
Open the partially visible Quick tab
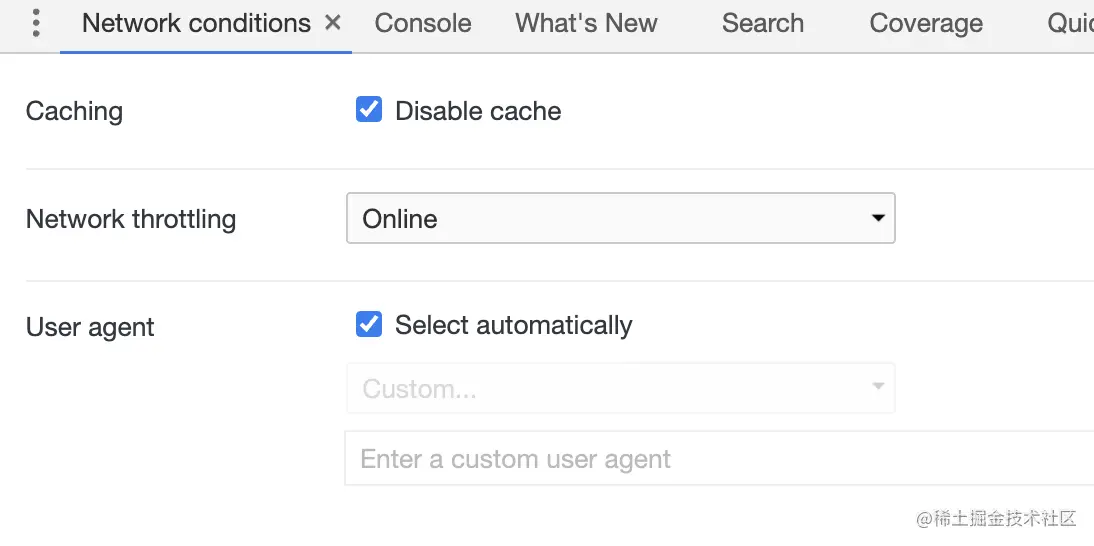pyautogui.click(x=1070, y=23)
